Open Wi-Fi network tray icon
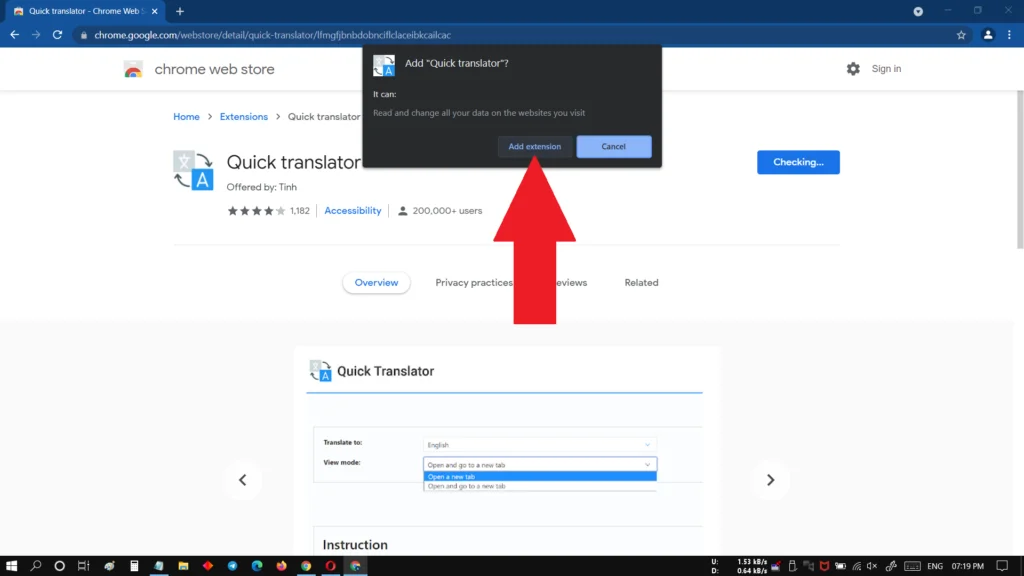 (856, 566)
